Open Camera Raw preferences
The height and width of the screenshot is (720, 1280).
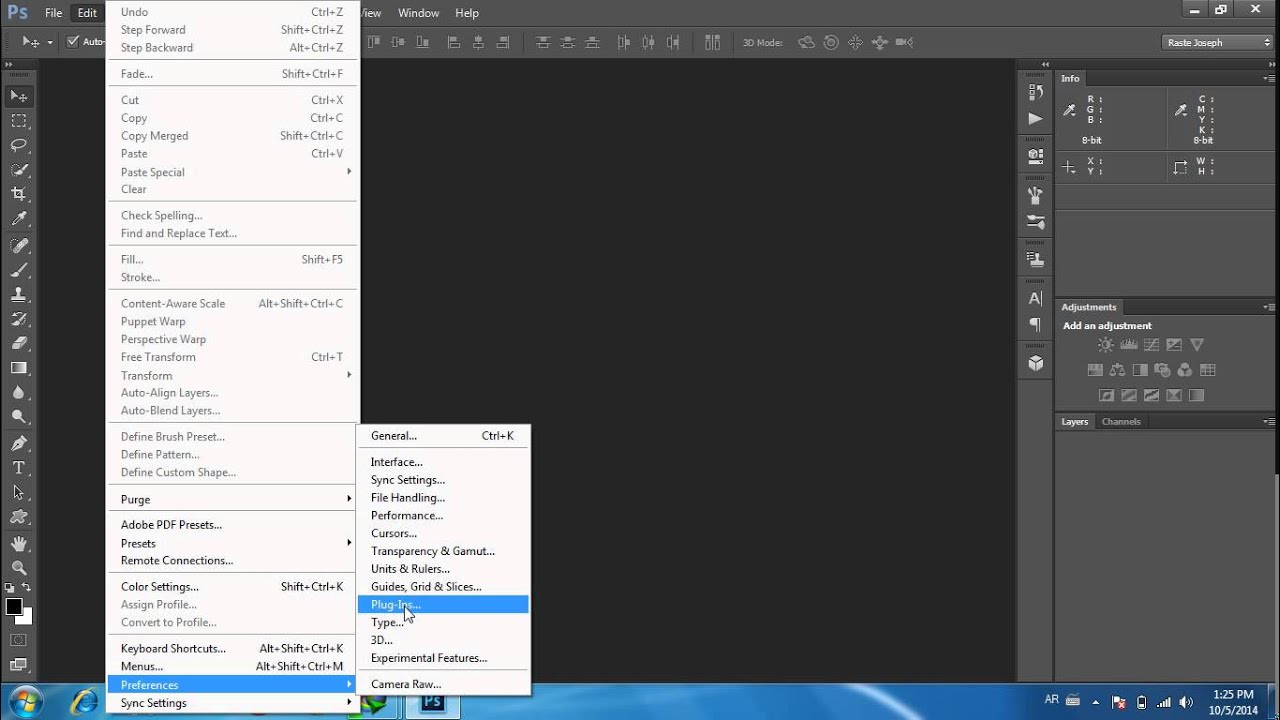tap(443, 684)
